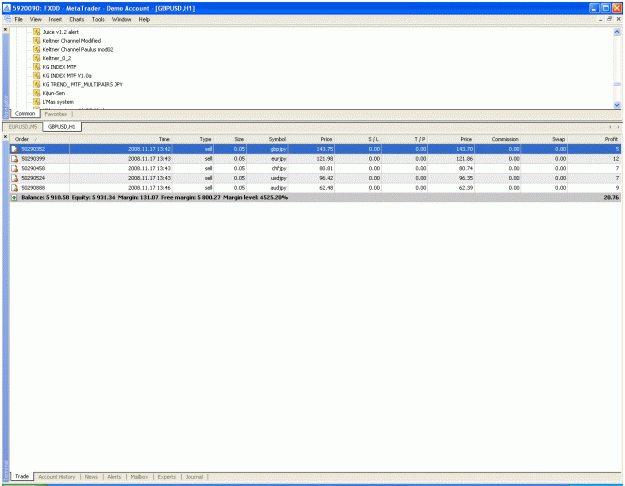Select KG INDEX MTF V1.0a icon
Screen dimensions: 625x486
point(37,76)
